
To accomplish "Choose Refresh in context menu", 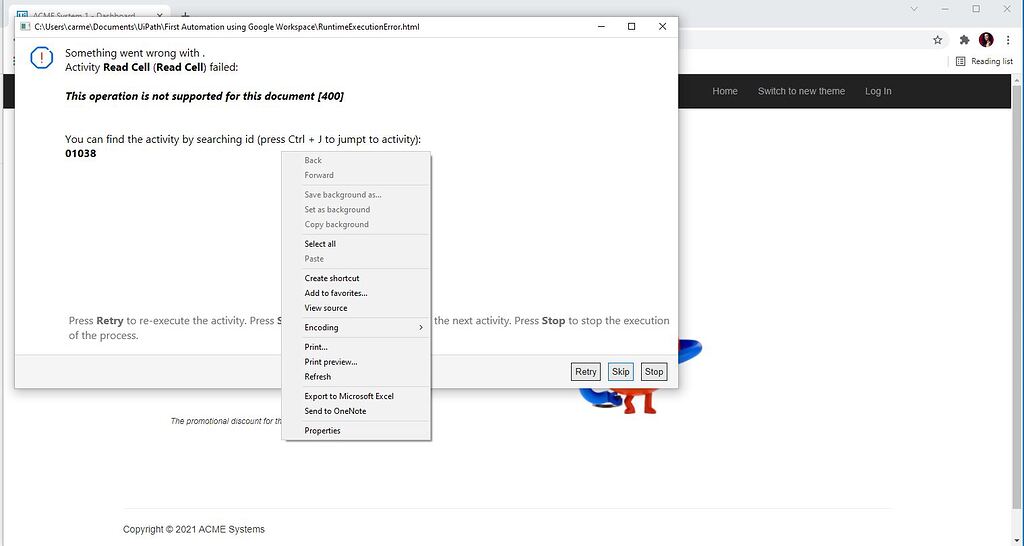I will tap(356, 377).
